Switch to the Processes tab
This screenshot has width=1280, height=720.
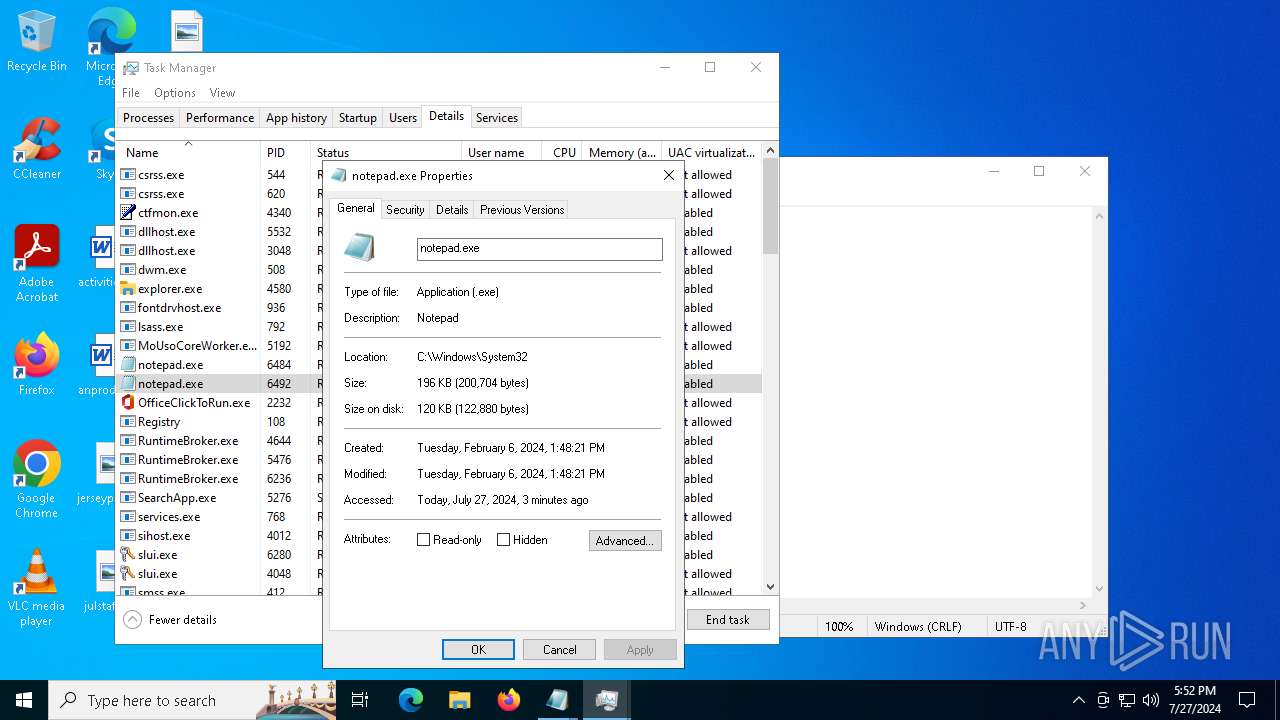click(x=148, y=118)
